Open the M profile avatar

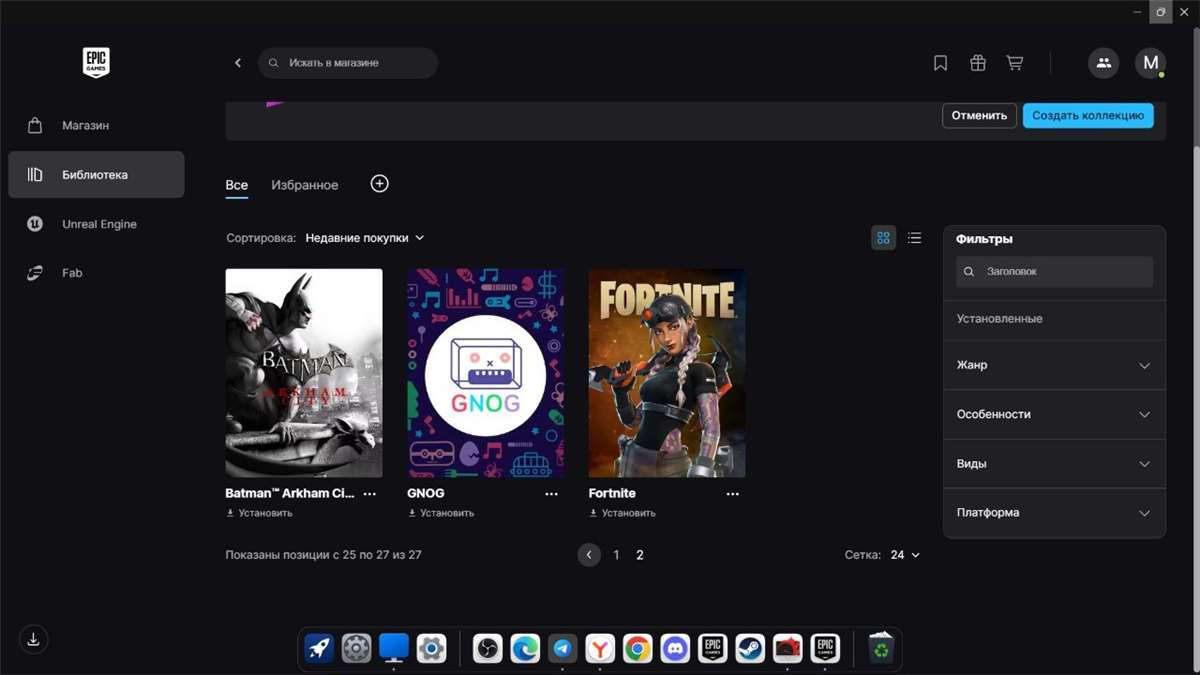1150,63
